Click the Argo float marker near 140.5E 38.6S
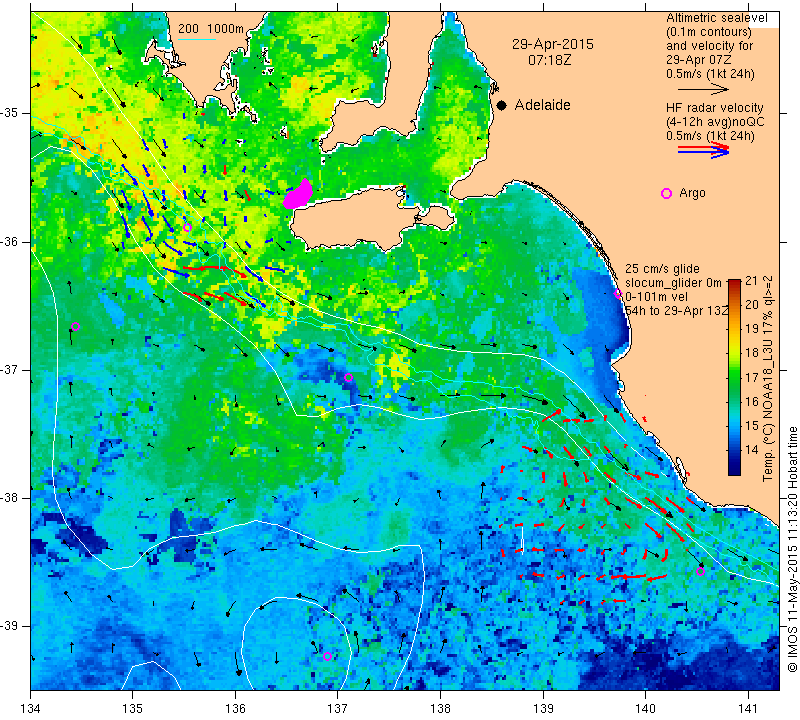 point(701,572)
